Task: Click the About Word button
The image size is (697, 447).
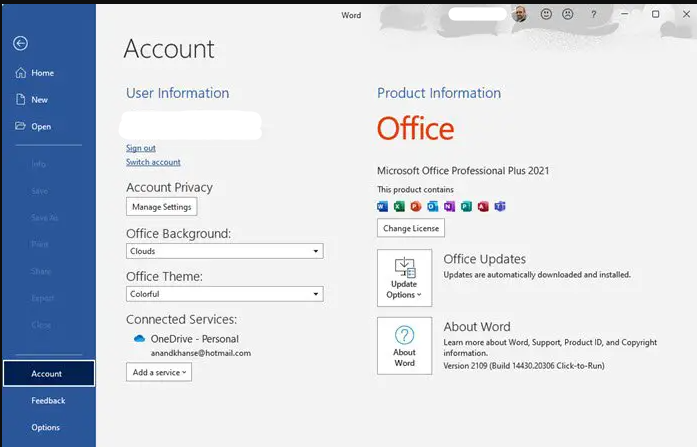Action: point(405,346)
